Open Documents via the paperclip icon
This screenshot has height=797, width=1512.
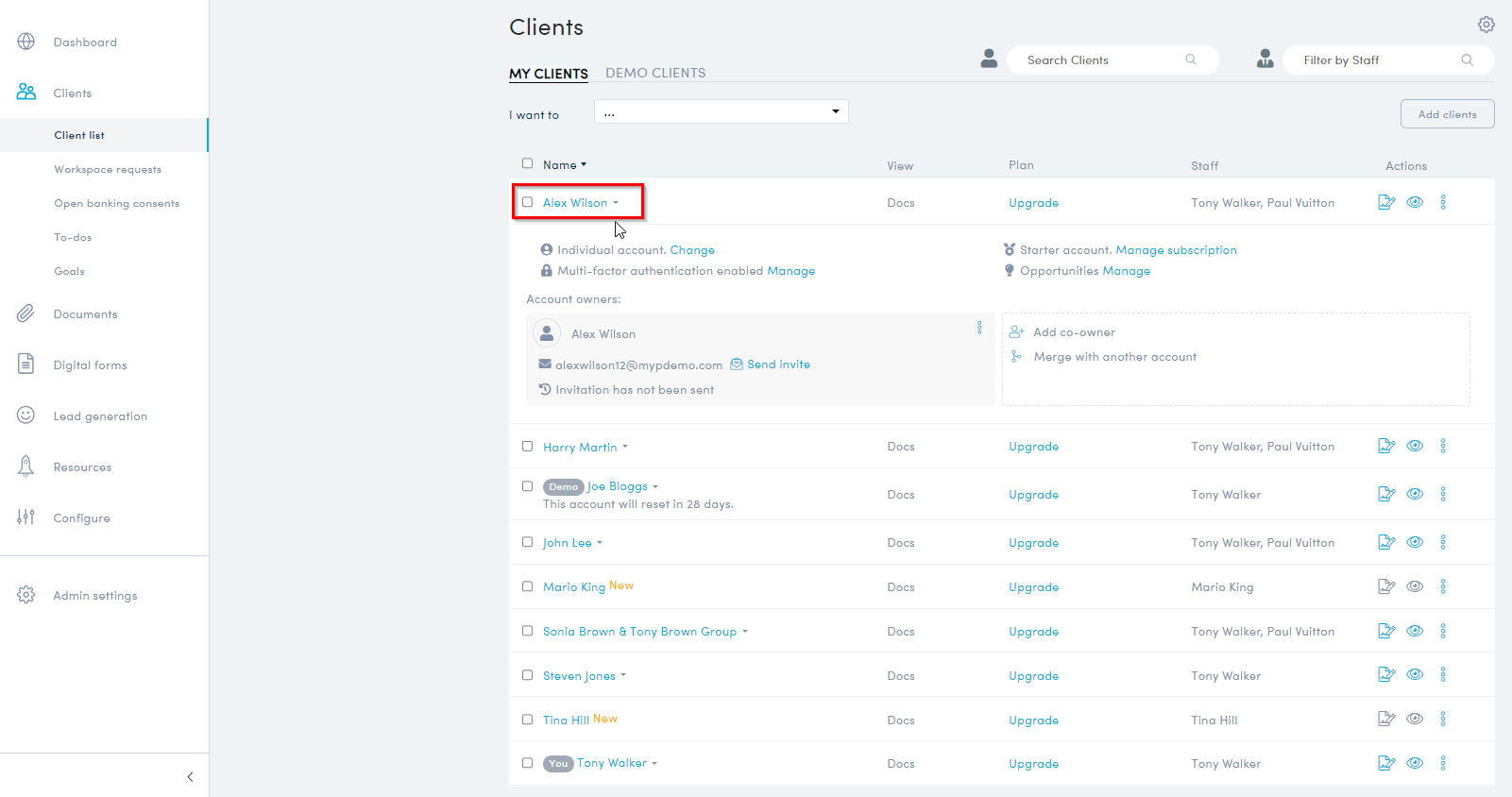pos(26,314)
